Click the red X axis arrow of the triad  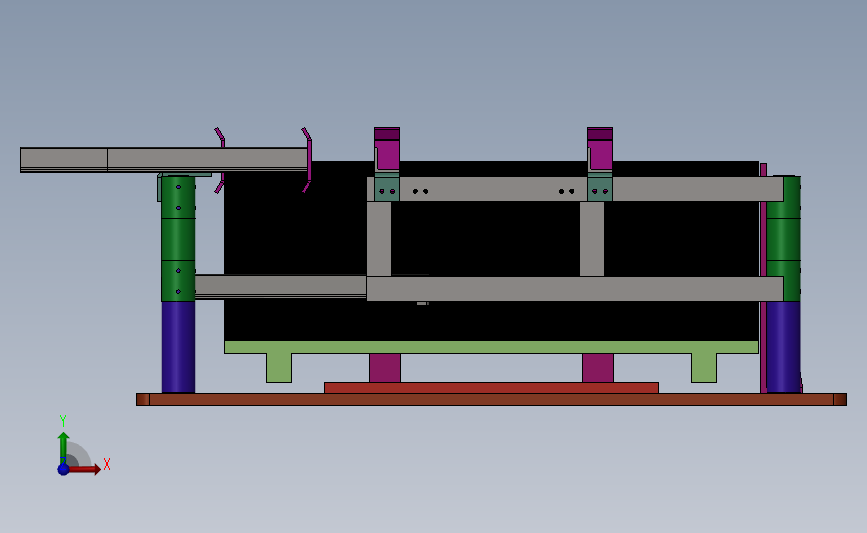84,469
